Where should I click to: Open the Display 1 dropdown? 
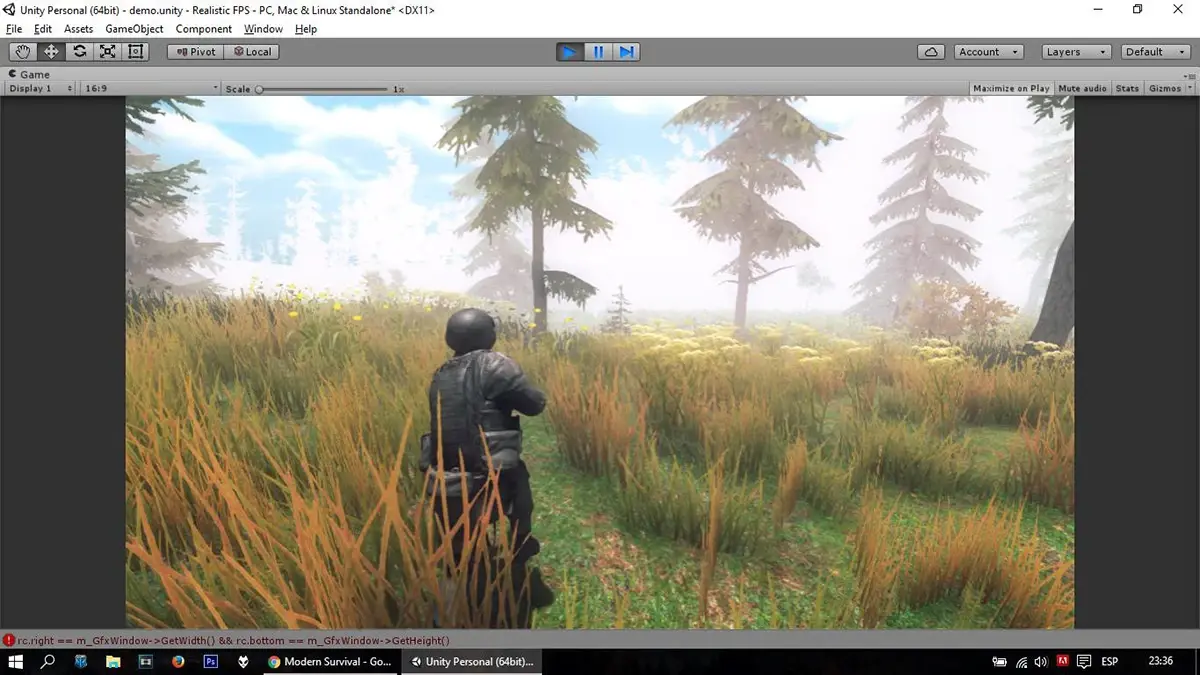(41, 89)
